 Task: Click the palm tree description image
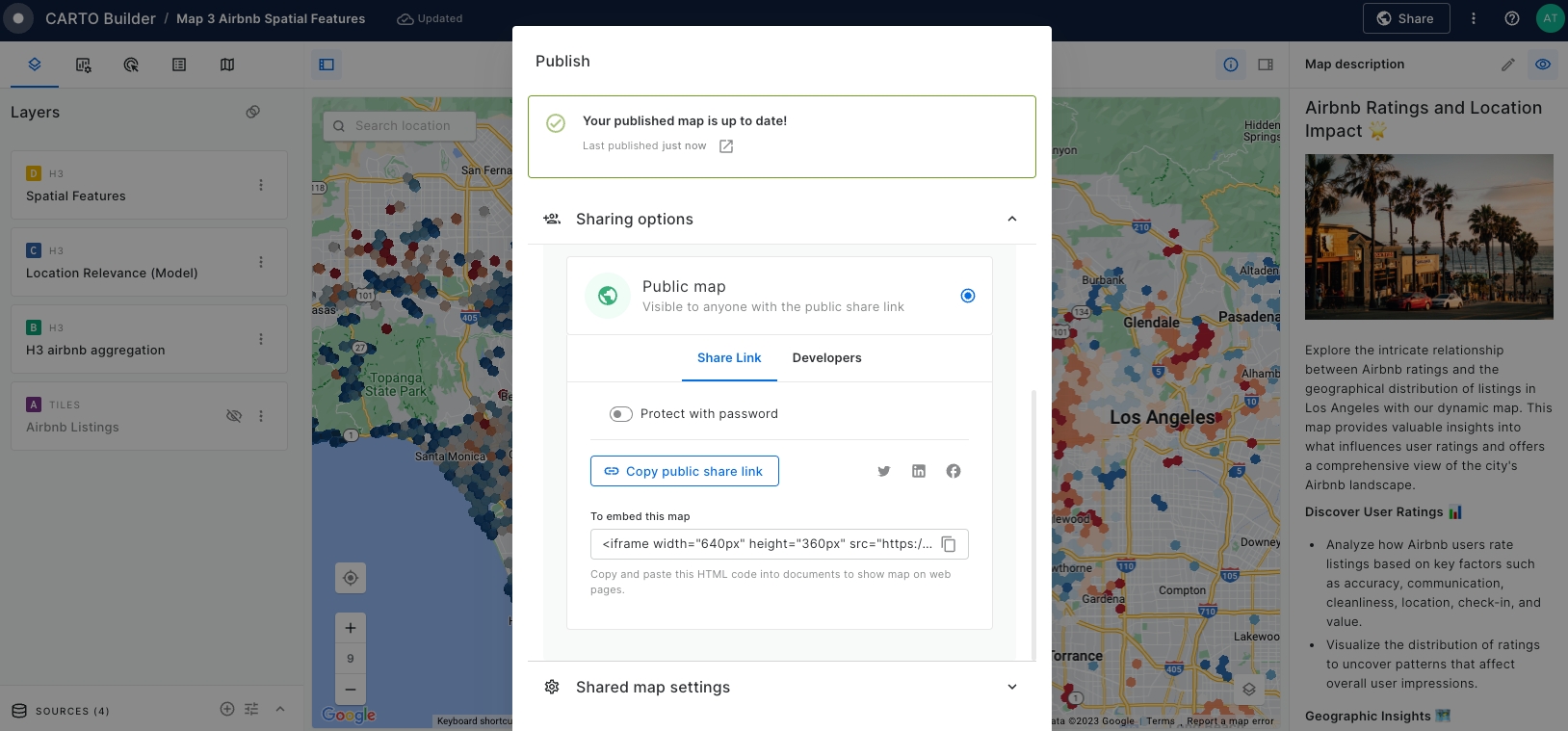1429,237
